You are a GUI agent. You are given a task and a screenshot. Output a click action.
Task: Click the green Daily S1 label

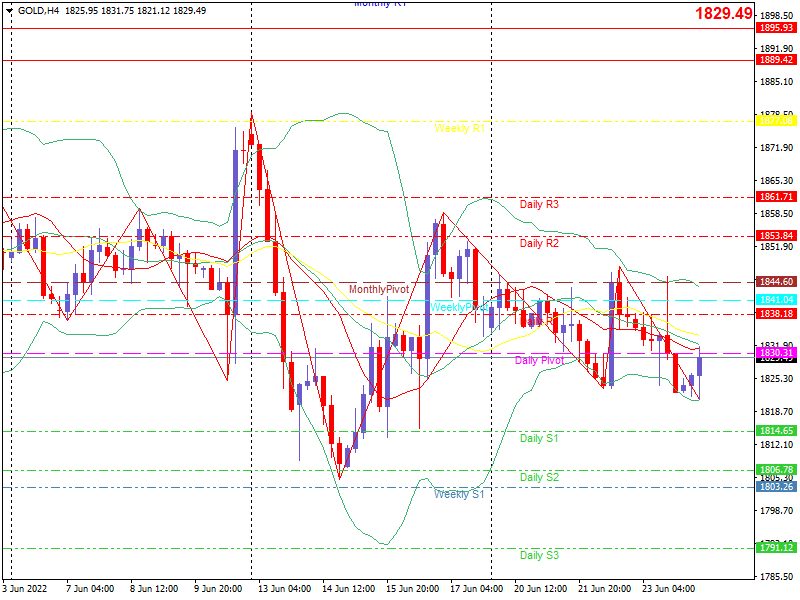tap(539, 438)
